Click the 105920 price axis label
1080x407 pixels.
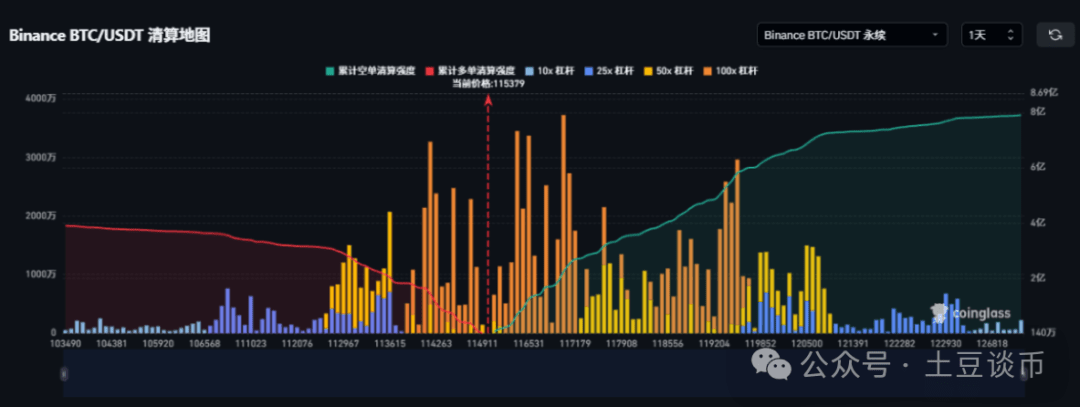[x=156, y=343]
